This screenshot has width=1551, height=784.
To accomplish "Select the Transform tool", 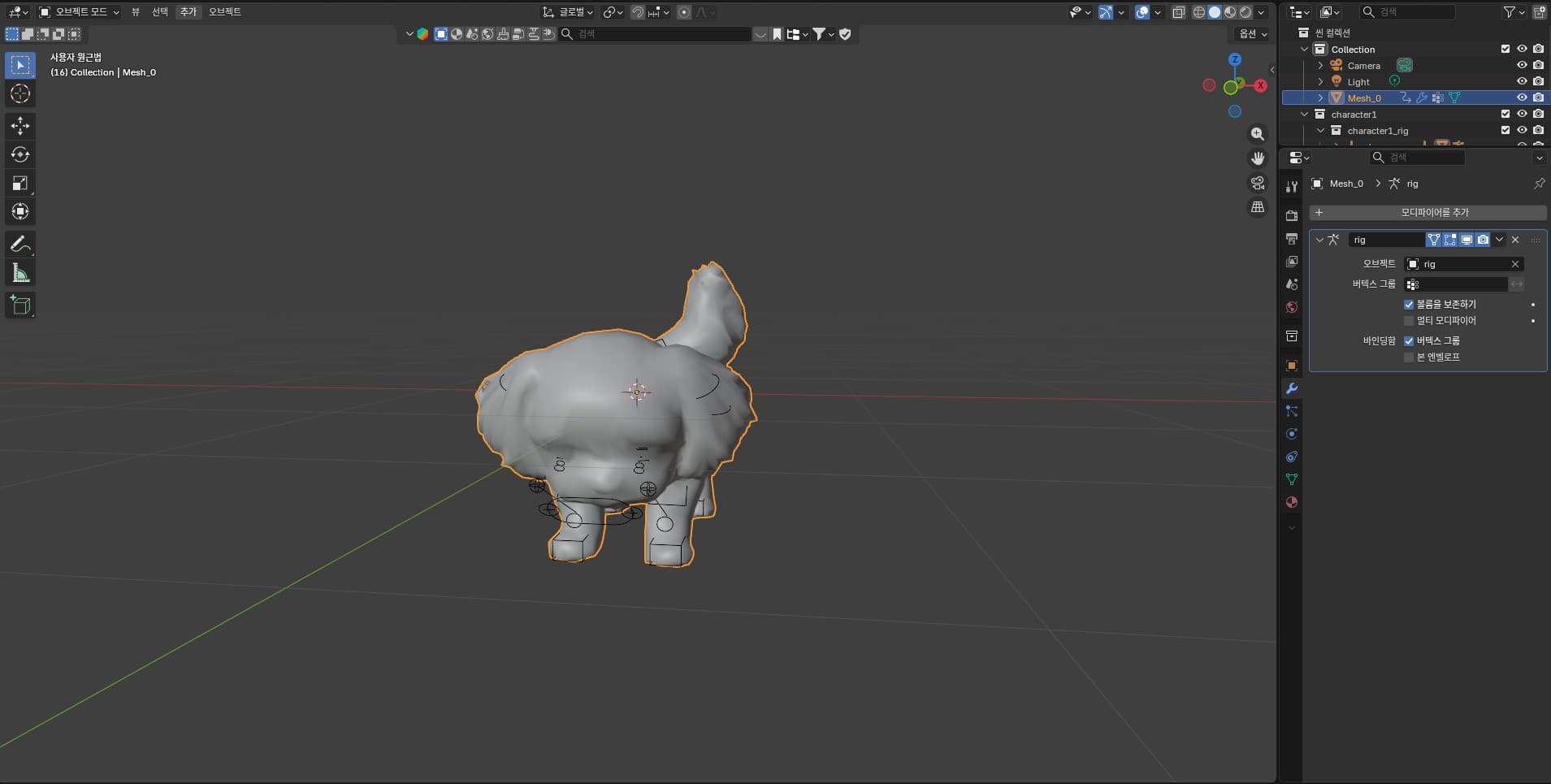I will click(x=20, y=211).
